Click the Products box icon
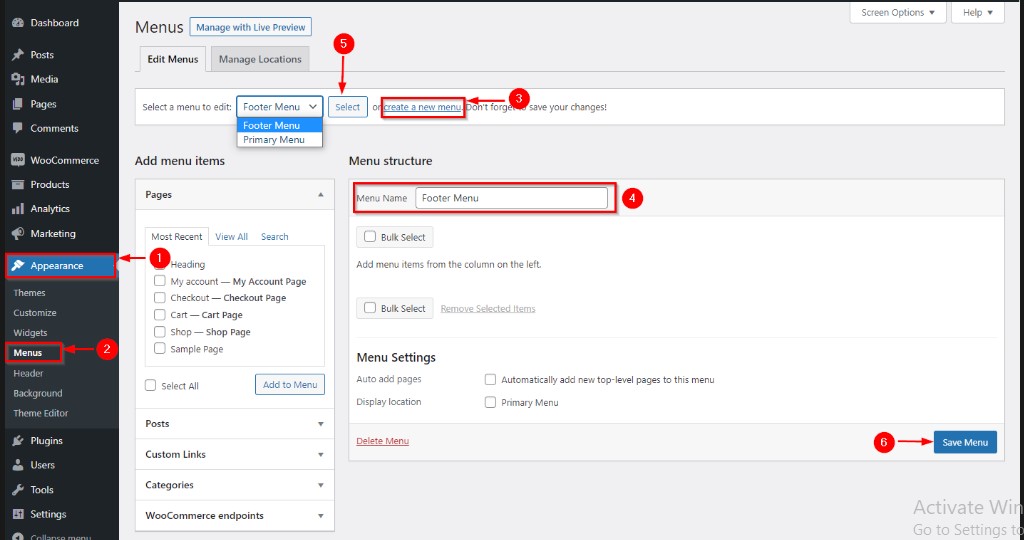This screenshot has width=1024, height=540. 18,184
